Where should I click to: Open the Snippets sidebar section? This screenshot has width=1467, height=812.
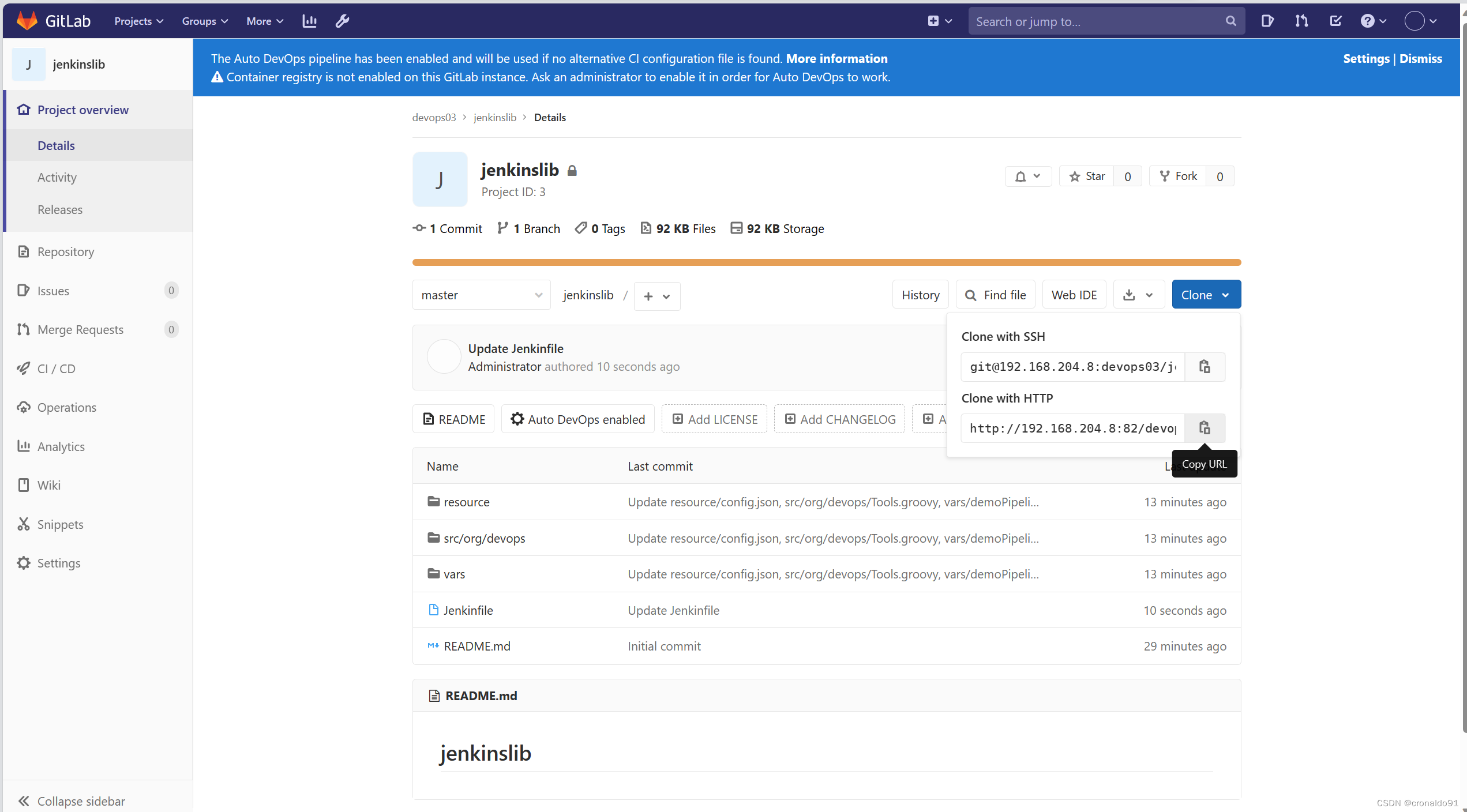click(98, 524)
